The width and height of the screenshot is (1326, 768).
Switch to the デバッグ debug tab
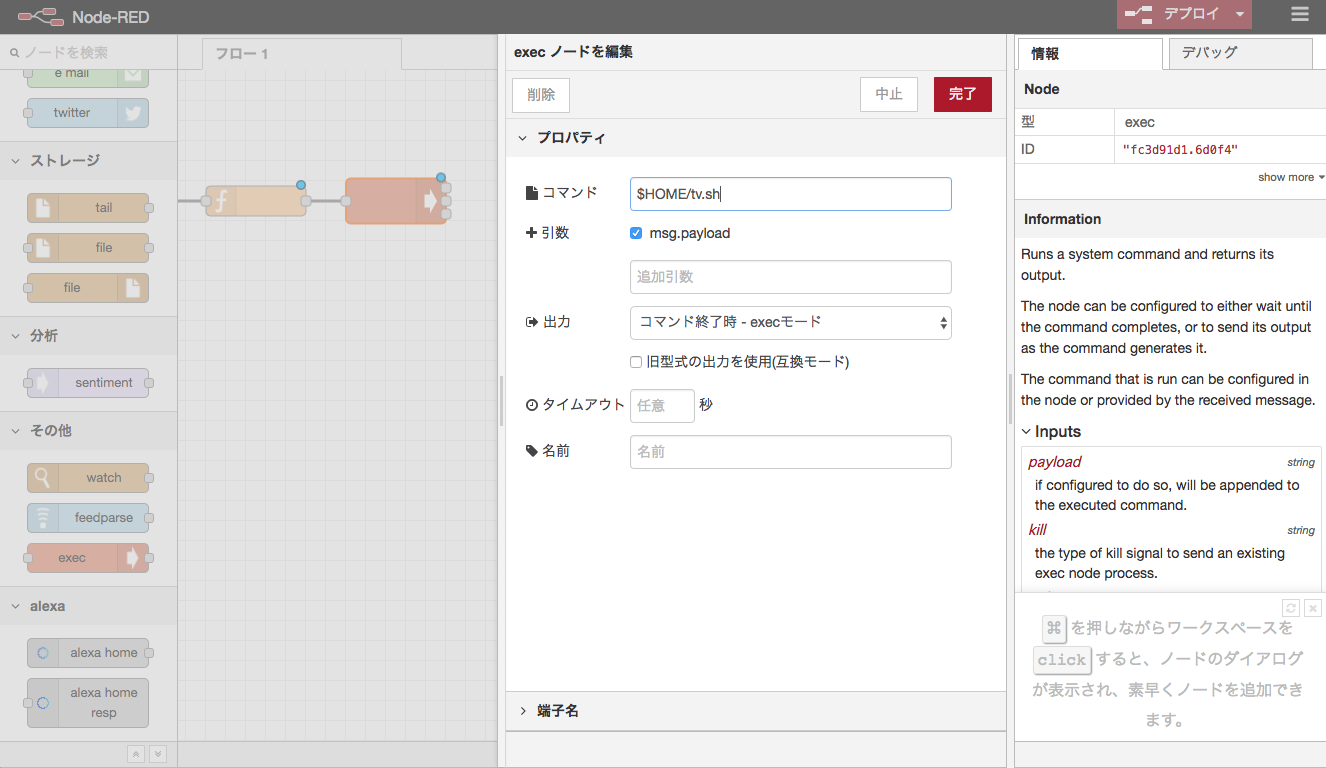click(1240, 53)
